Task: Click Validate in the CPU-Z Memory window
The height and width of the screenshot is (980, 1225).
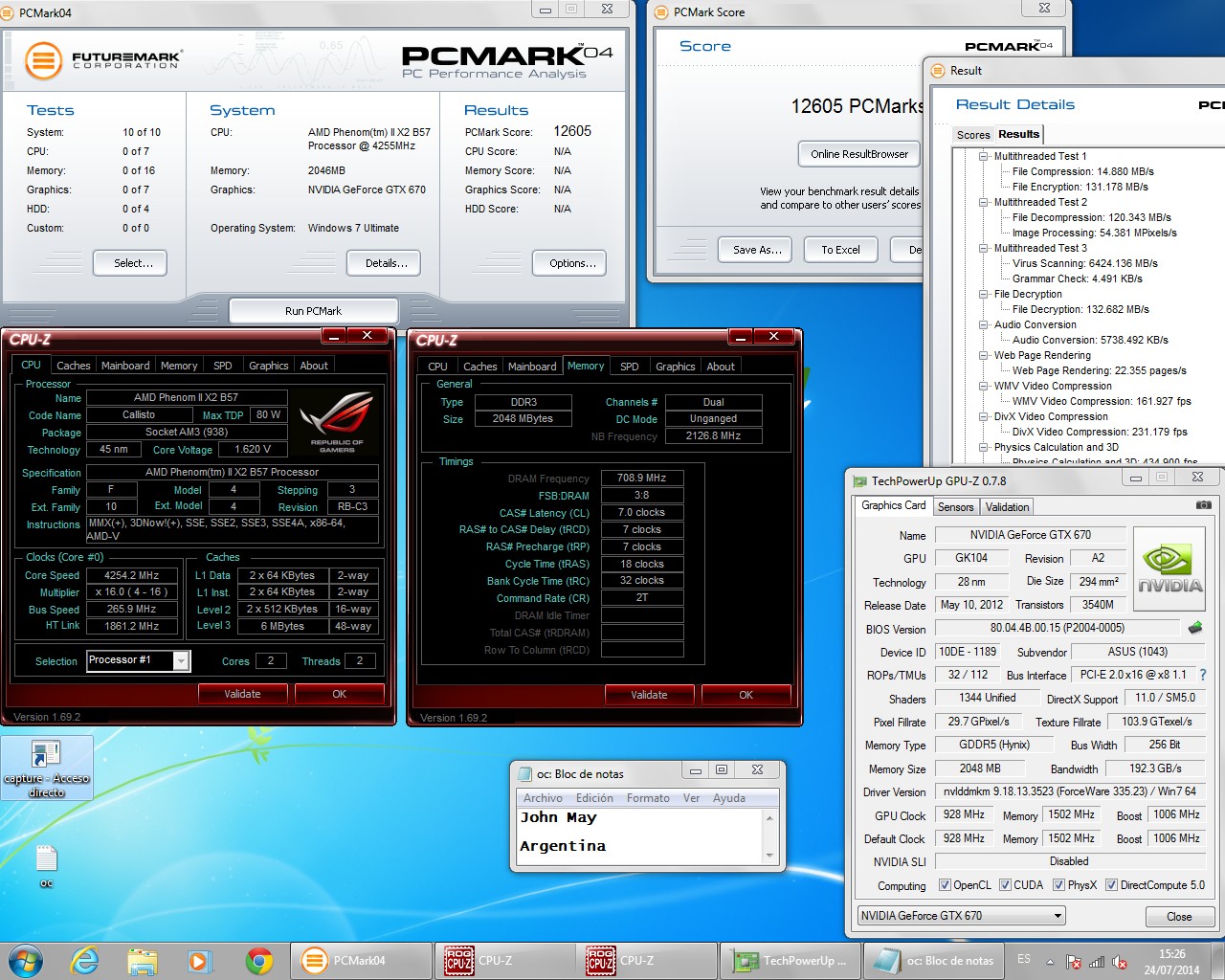Action: pos(649,695)
